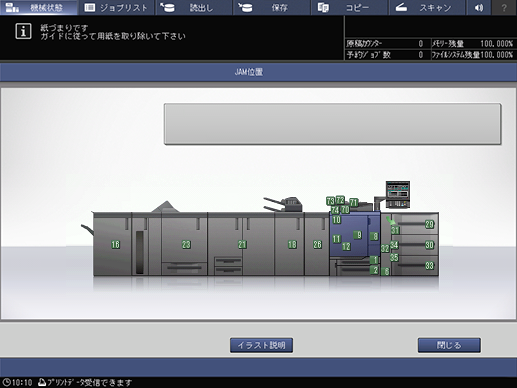The image size is (517, 388).
Task: Open the スキャン tab
Action: pos(427,7)
